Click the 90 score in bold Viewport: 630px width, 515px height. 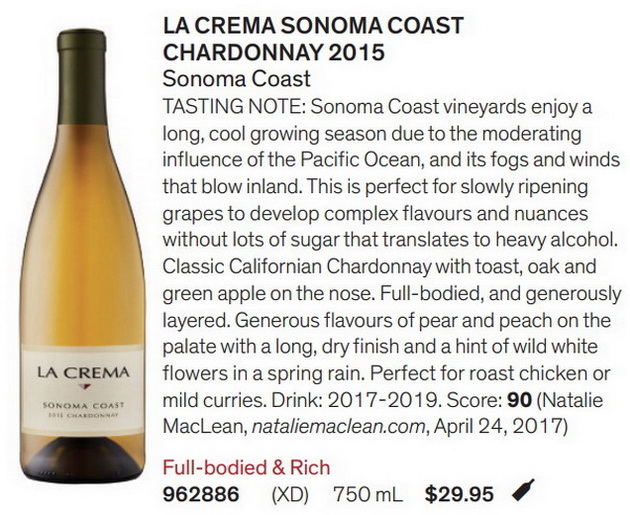(520, 400)
